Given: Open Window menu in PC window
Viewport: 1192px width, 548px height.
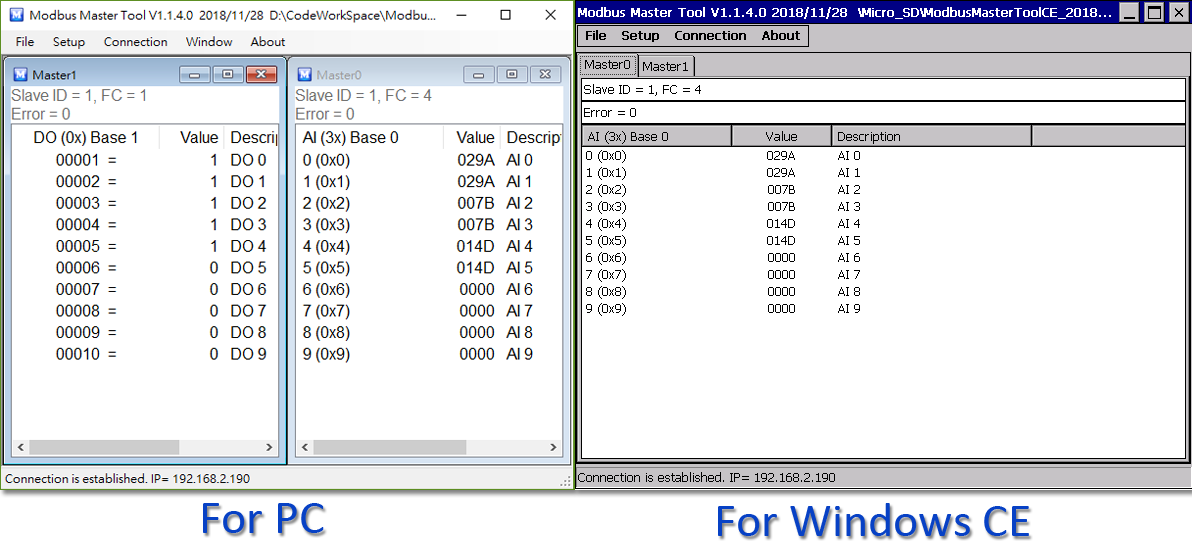Looking at the screenshot, I should (x=209, y=42).
